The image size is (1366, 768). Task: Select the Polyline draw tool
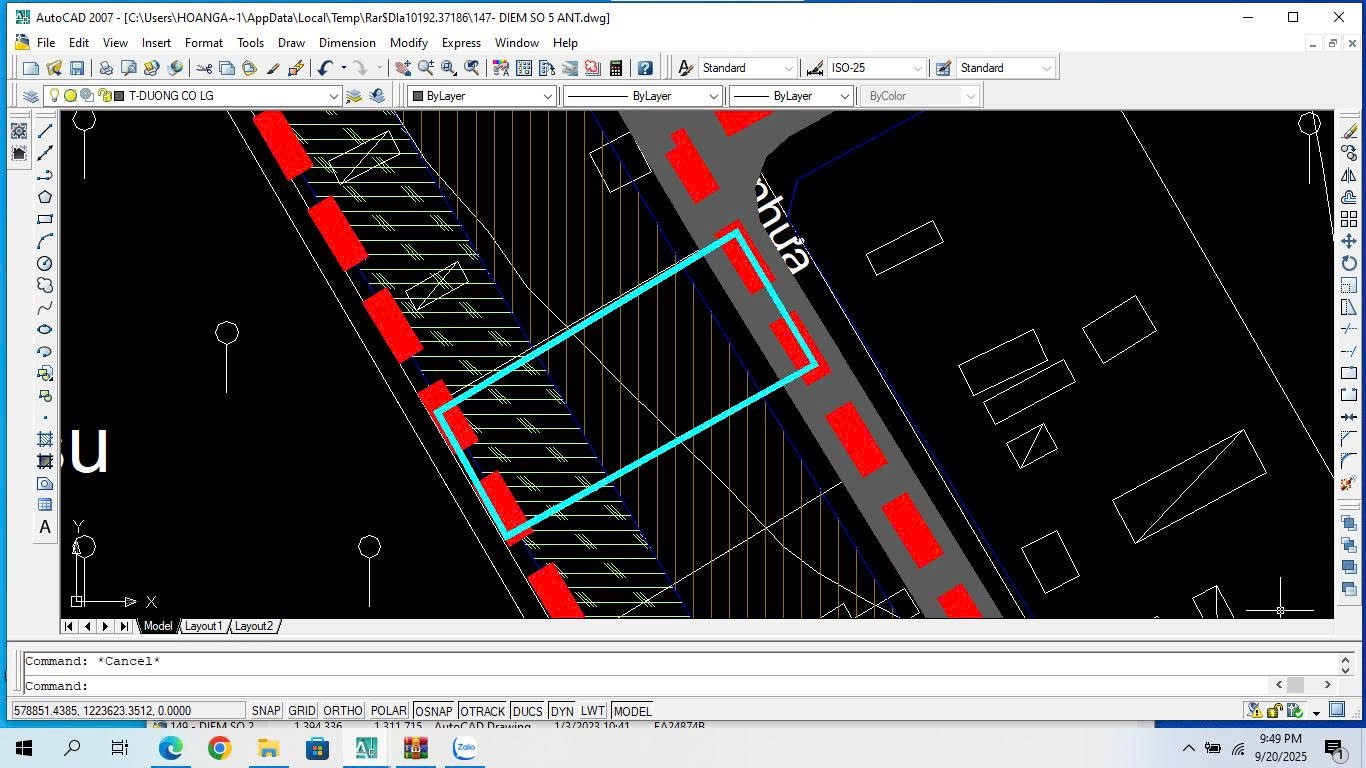point(45,175)
